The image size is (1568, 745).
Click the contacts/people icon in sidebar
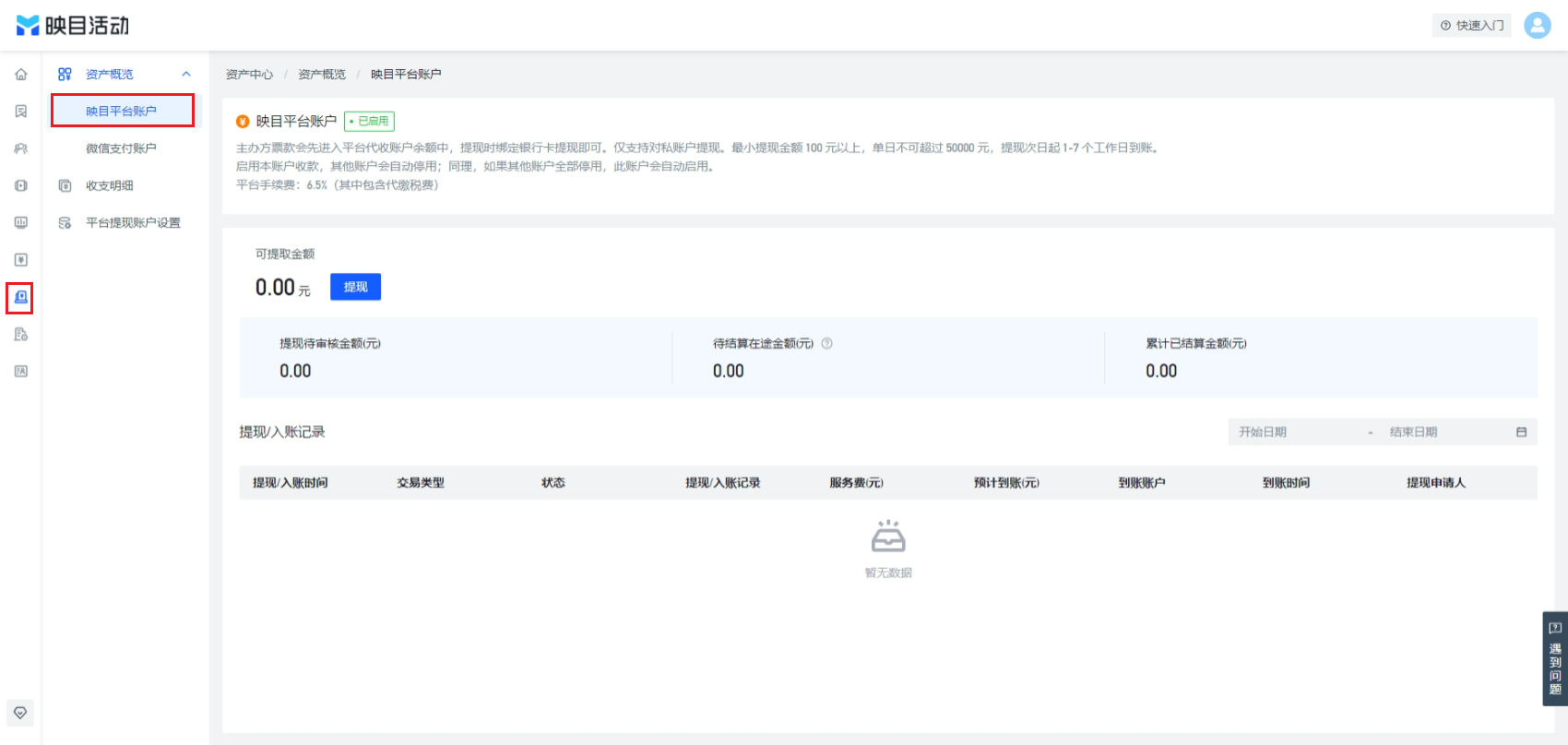click(20, 148)
